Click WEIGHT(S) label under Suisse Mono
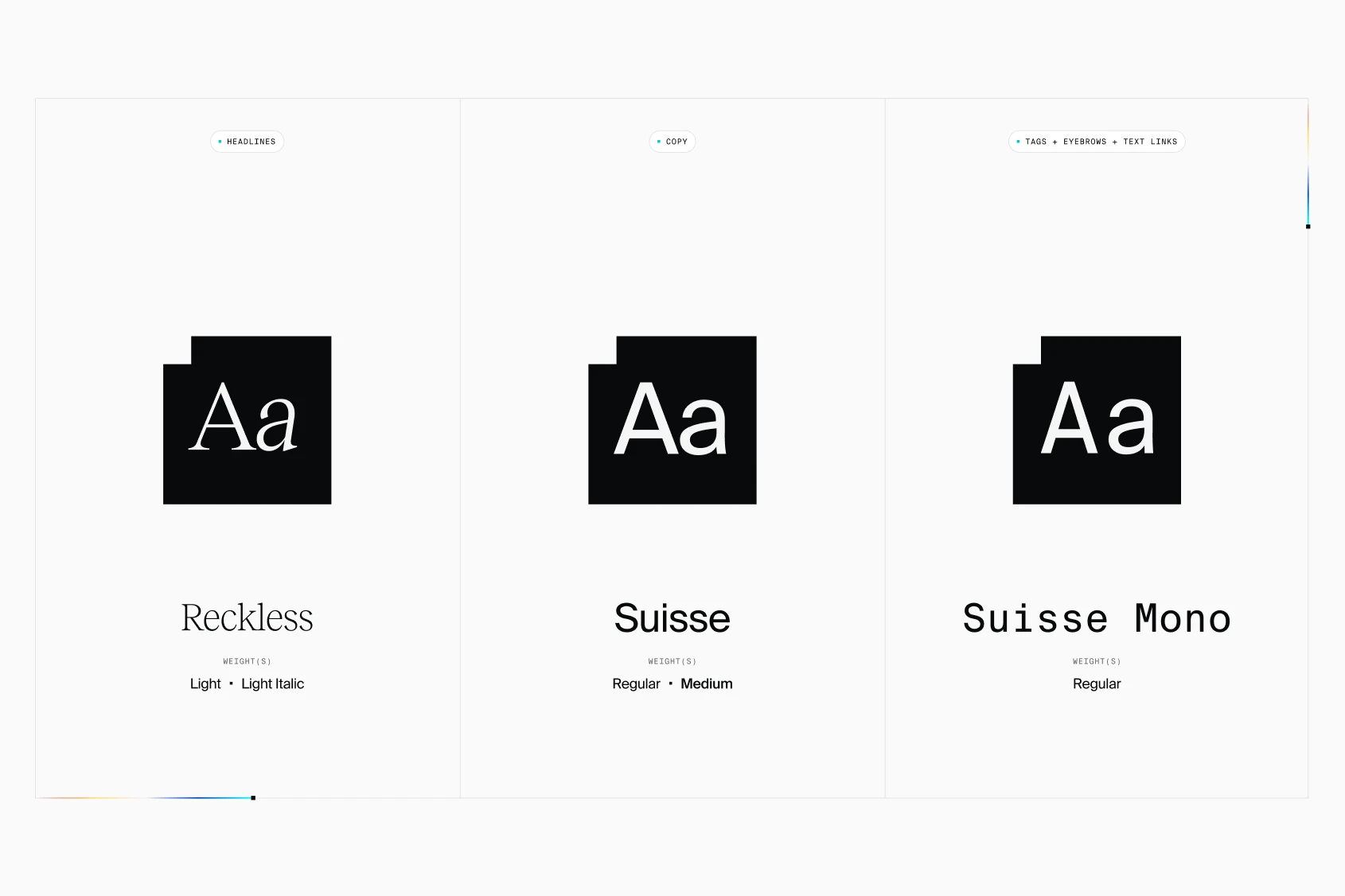The height and width of the screenshot is (896, 1345). pyautogui.click(x=1097, y=661)
